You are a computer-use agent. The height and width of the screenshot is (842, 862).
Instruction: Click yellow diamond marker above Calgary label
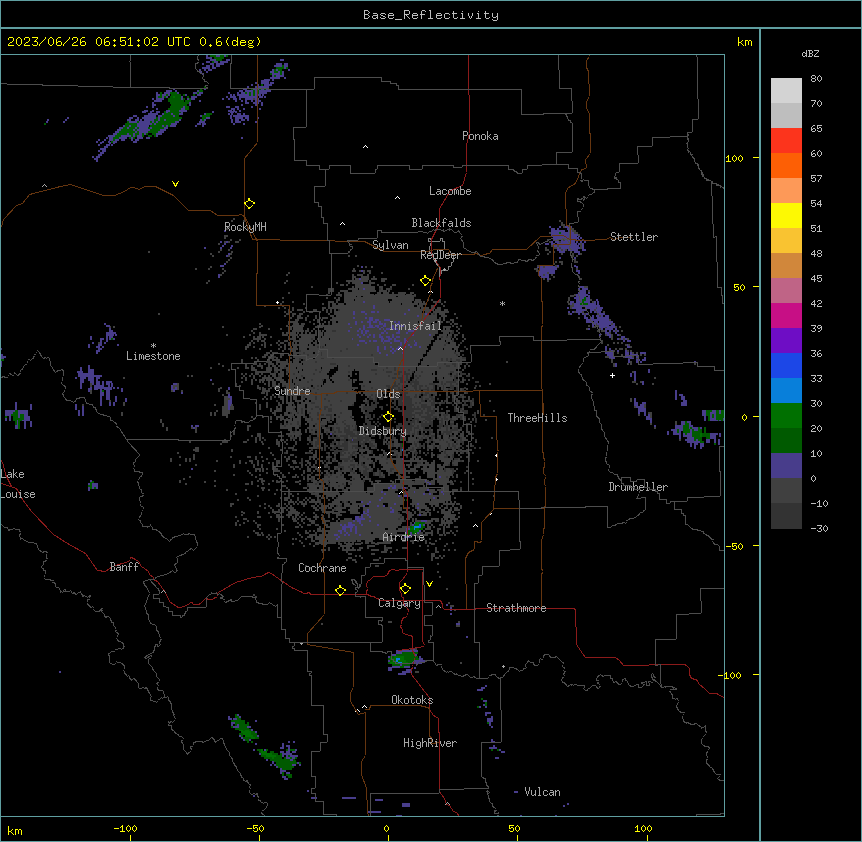pyautogui.click(x=405, y=589)
